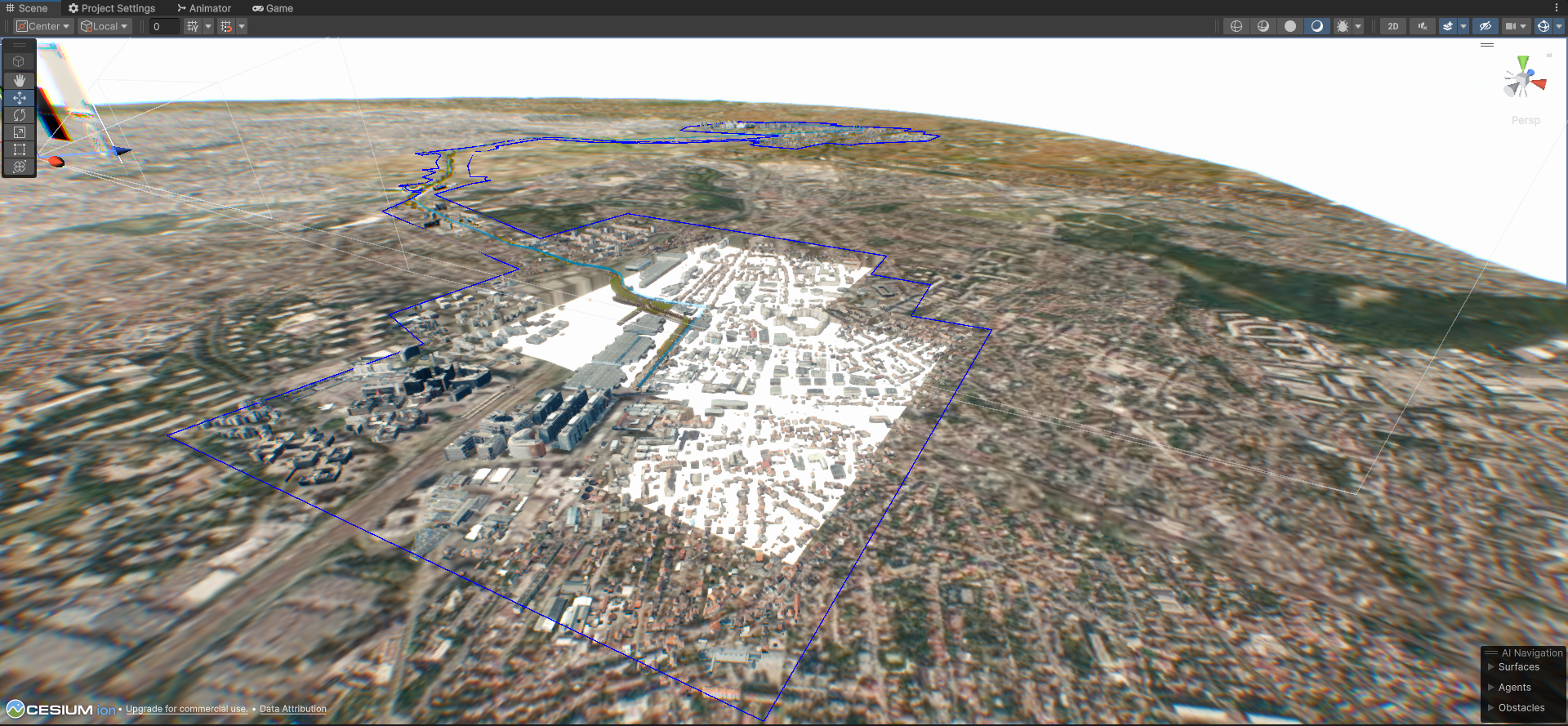1568x726 pixels.
Task: Click the red move handle on the camera gizmo
Action: [56, 161]
